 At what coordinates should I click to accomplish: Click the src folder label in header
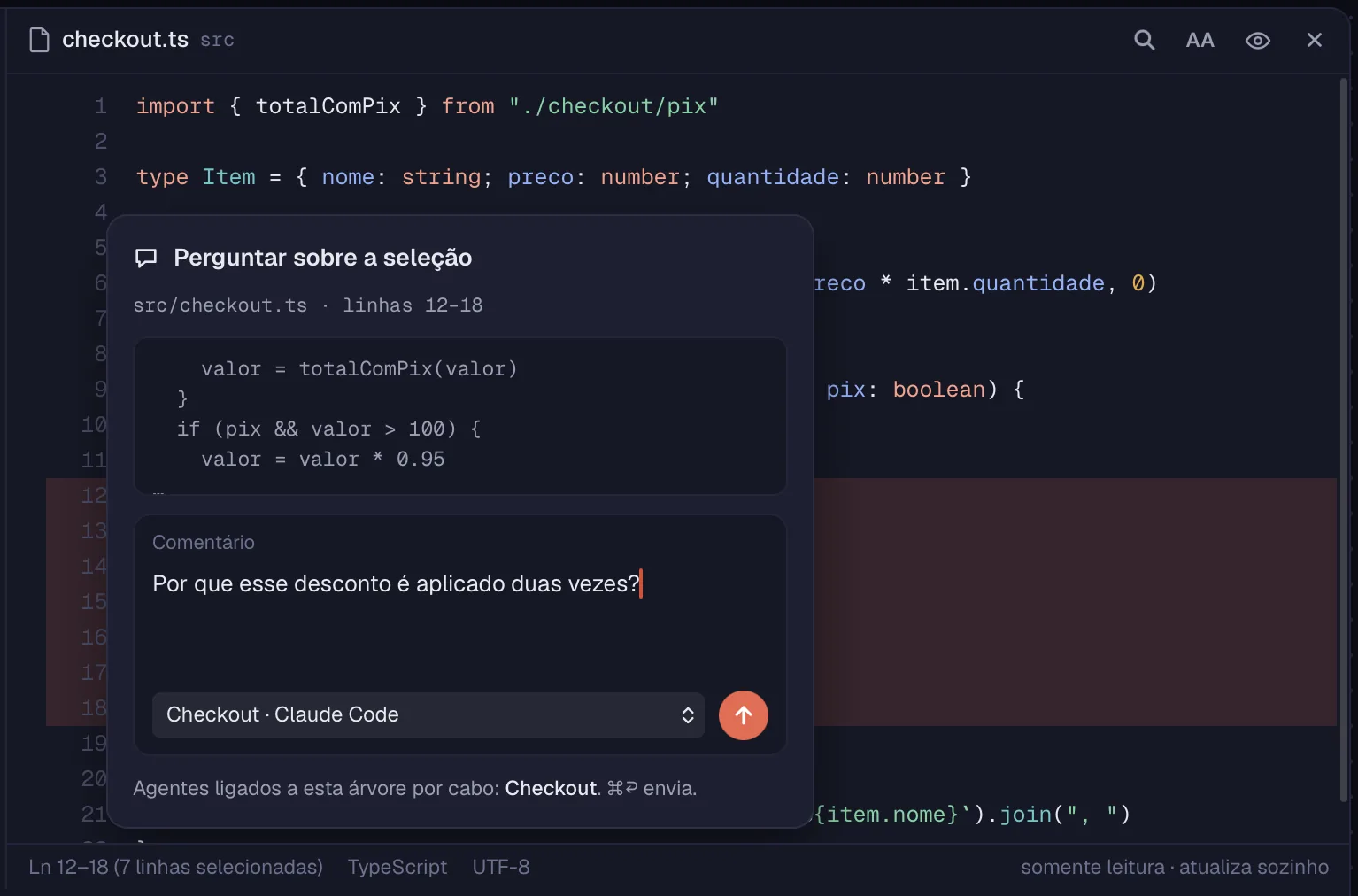click(217, 41)
